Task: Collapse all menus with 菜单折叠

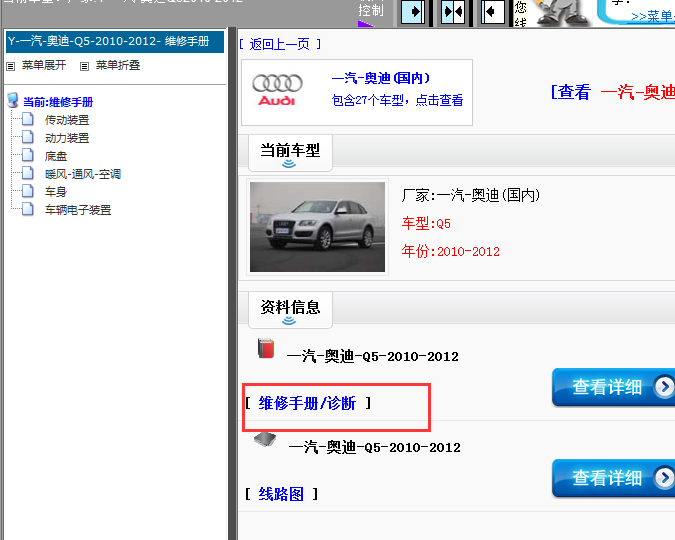Action: (118, 65)
